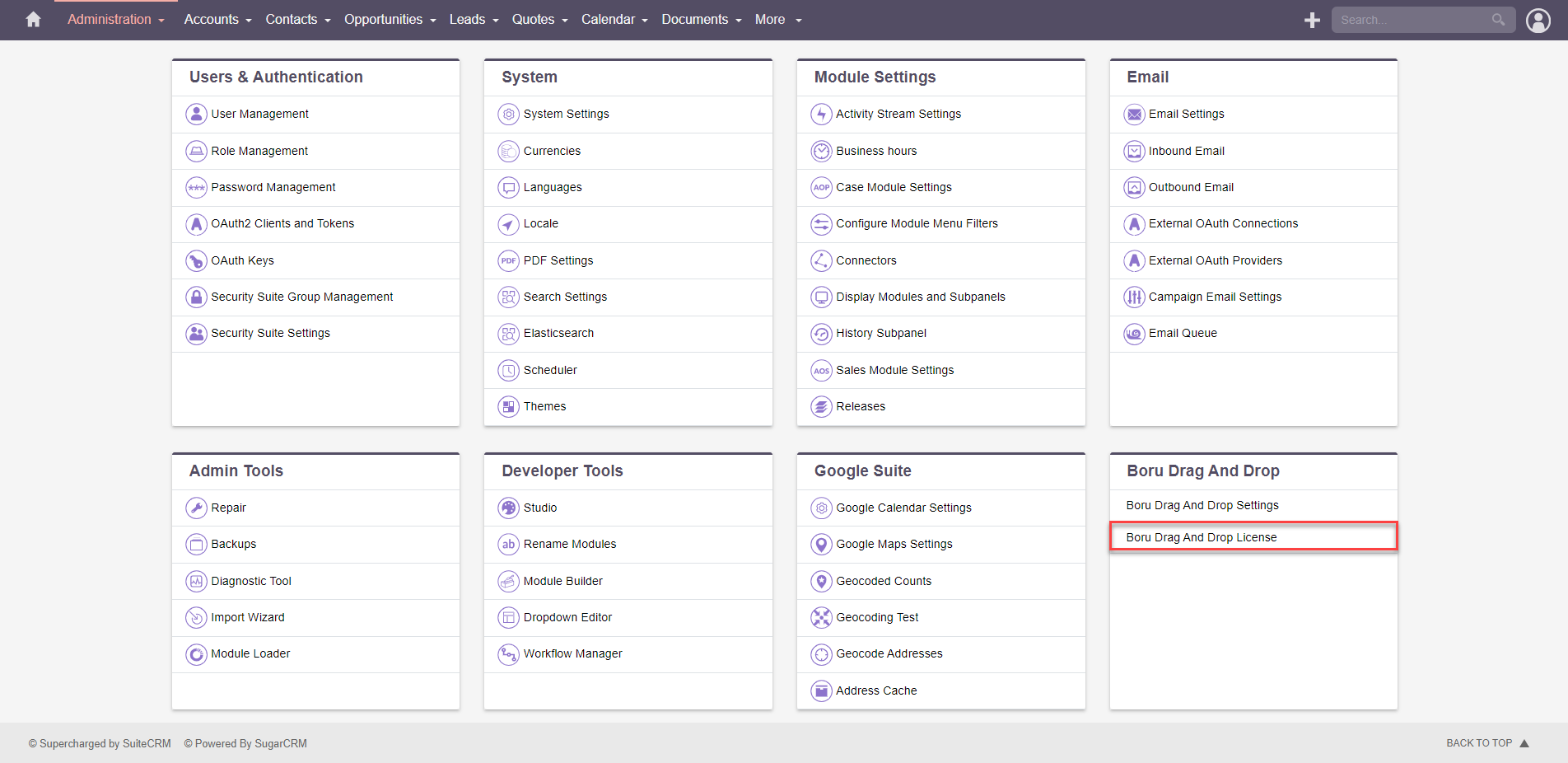Expand the Quotes dropdown arrow

(x=565, y=21)
